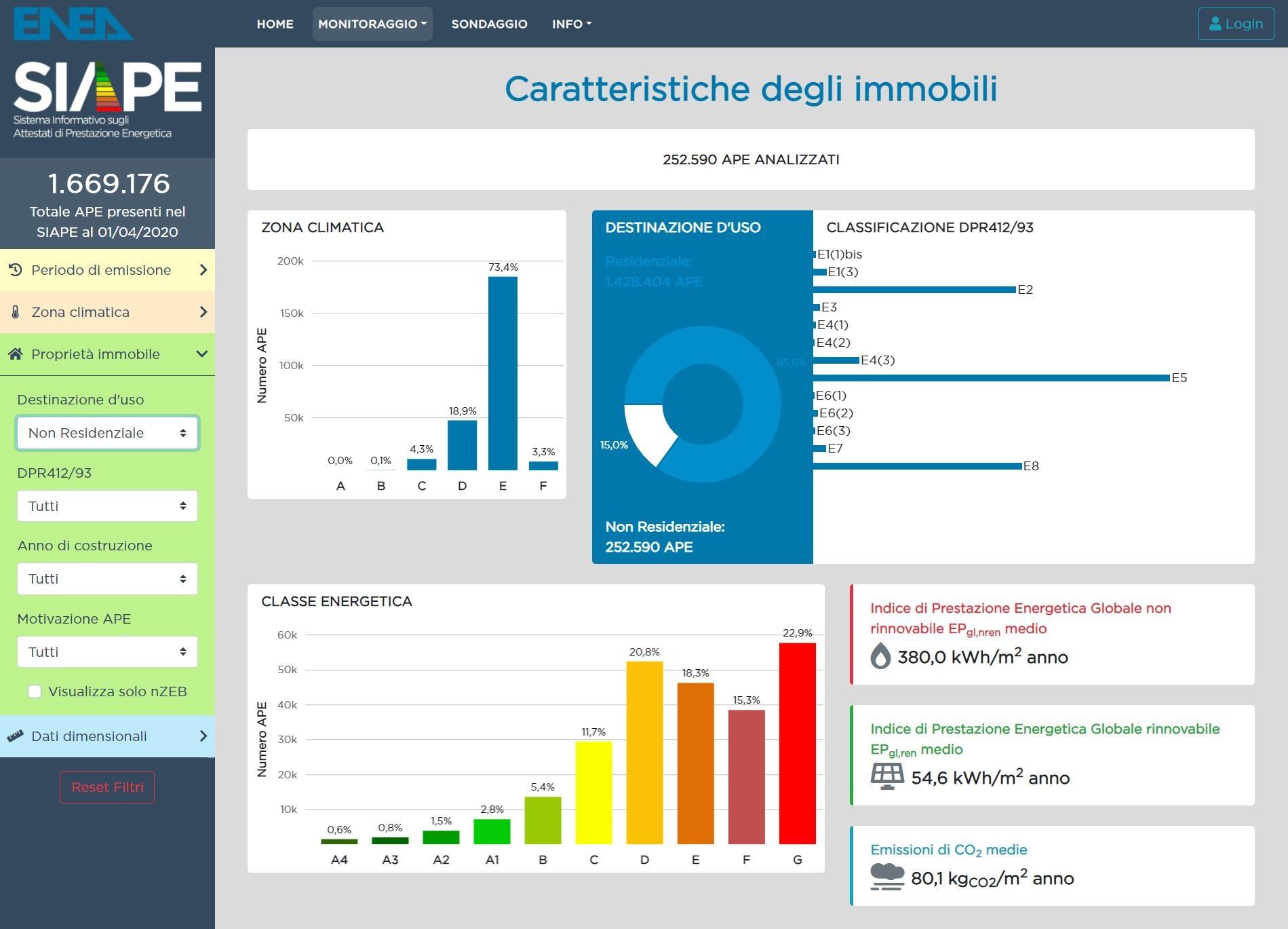
Task: Click the E3 classification bar
Action: point(817,307)
